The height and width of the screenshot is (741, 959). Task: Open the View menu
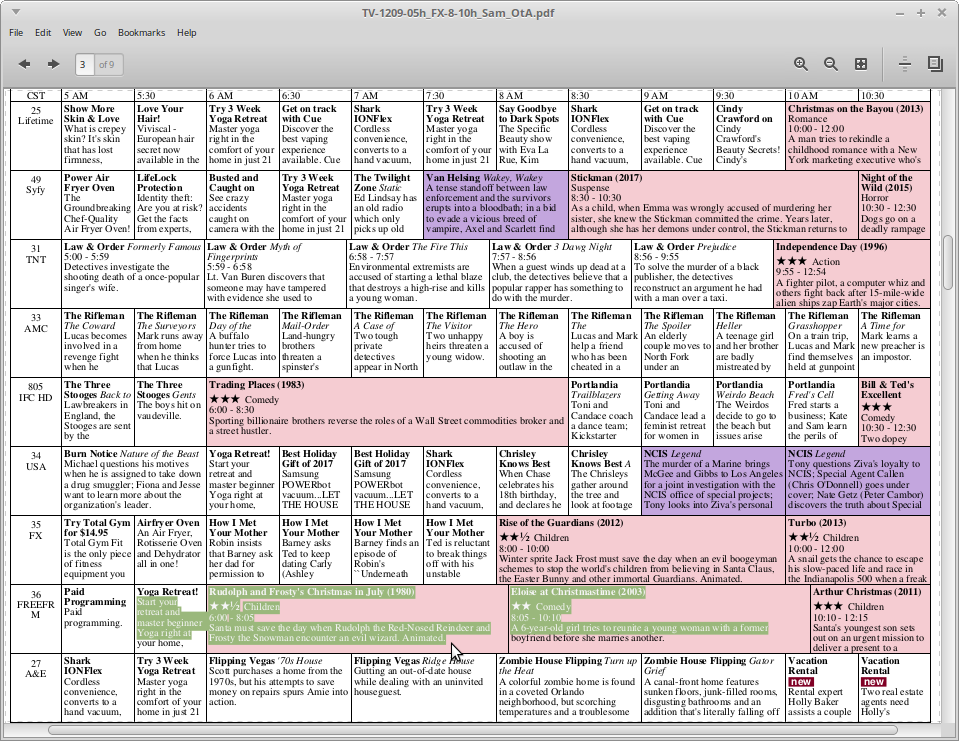pyautogui.click(x=72, y=32)
